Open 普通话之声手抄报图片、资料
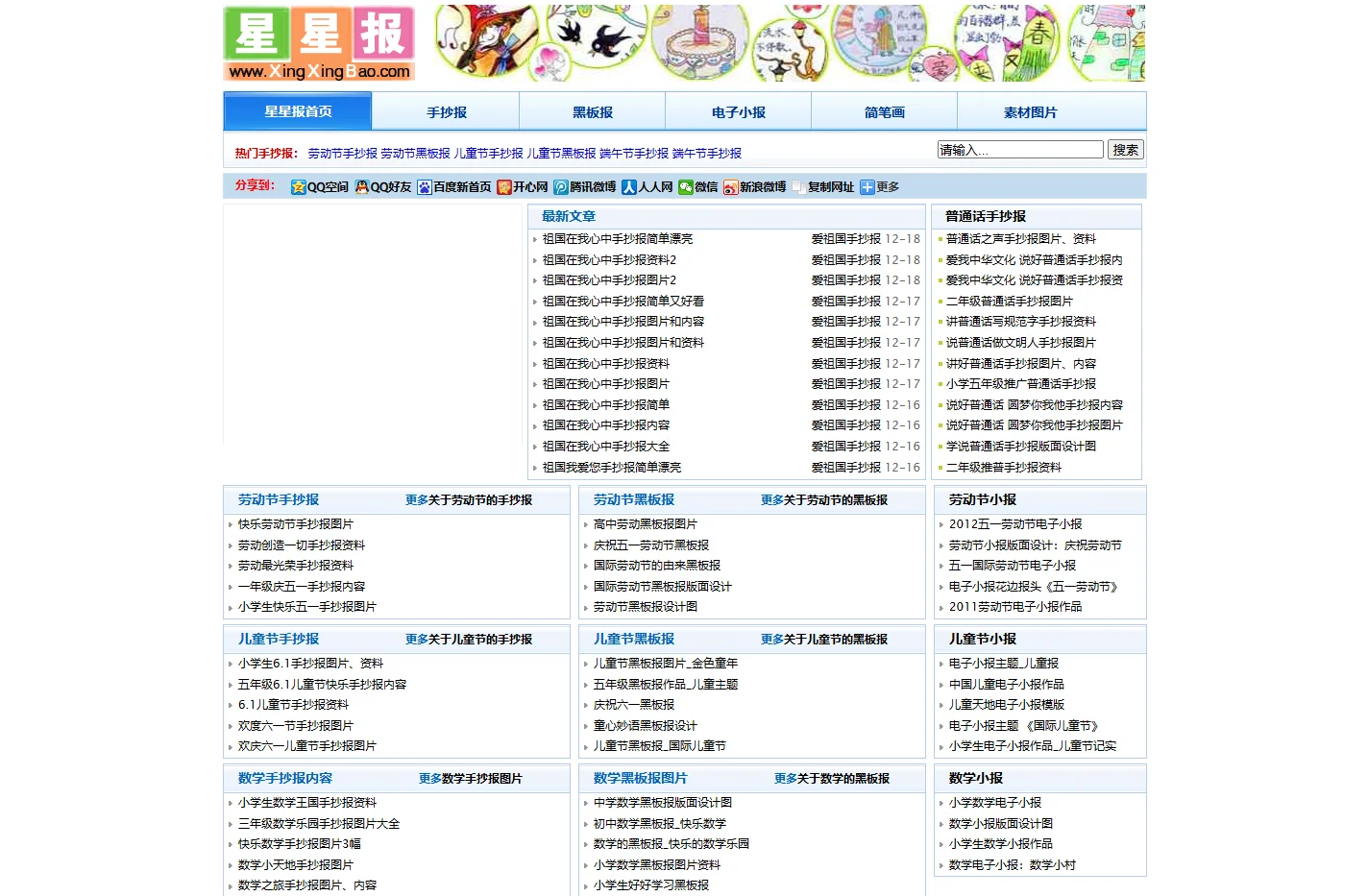Viewport: 1368px width, 896px height. coord(1020,239)
